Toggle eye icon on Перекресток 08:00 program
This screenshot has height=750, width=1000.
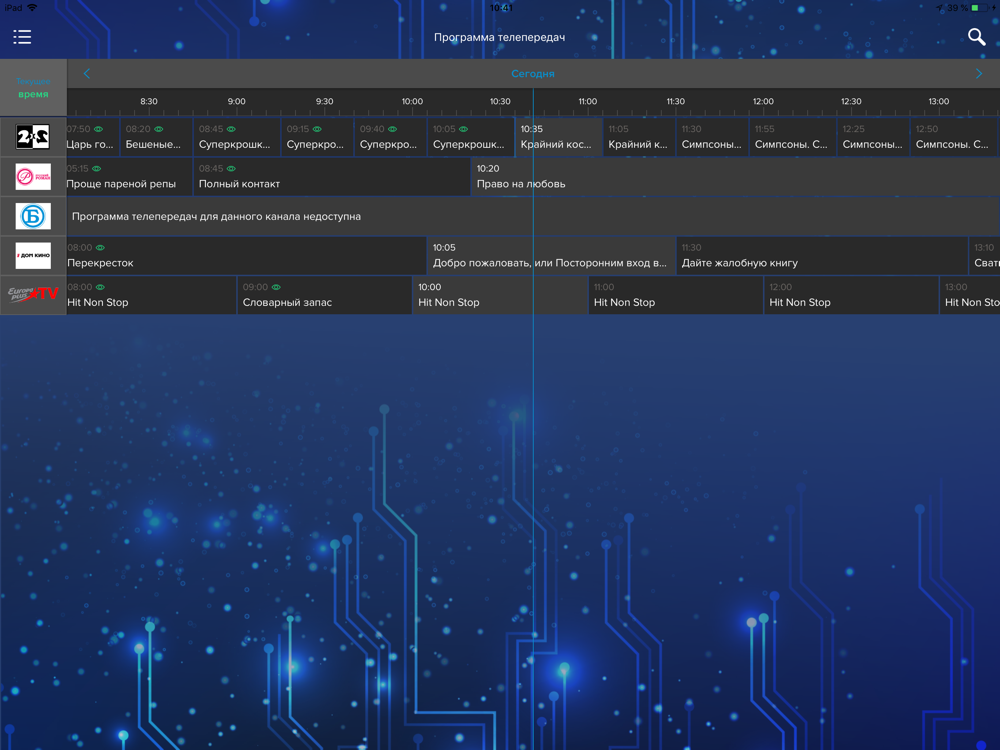100,247
